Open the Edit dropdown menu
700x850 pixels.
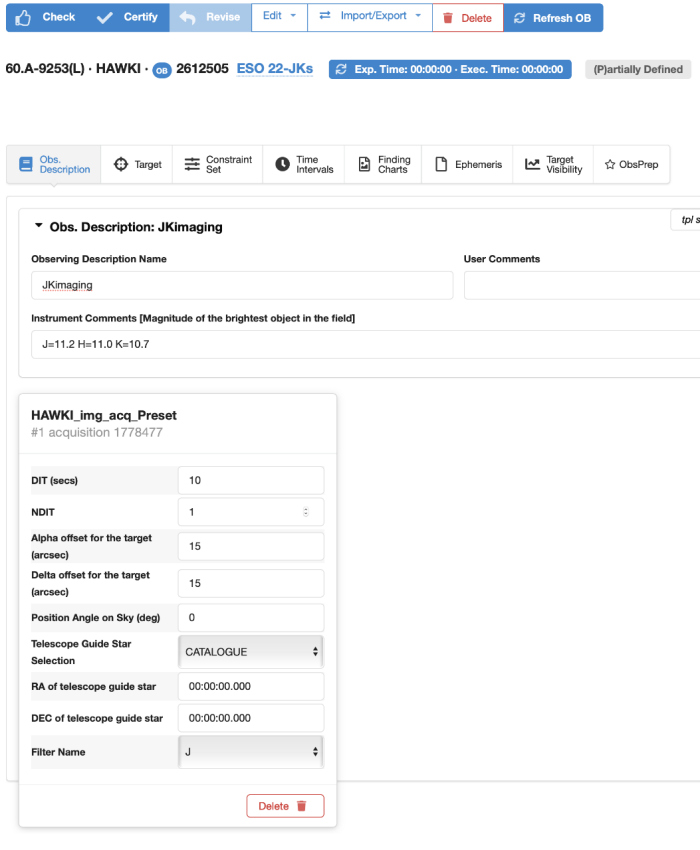tap(279, 17)
